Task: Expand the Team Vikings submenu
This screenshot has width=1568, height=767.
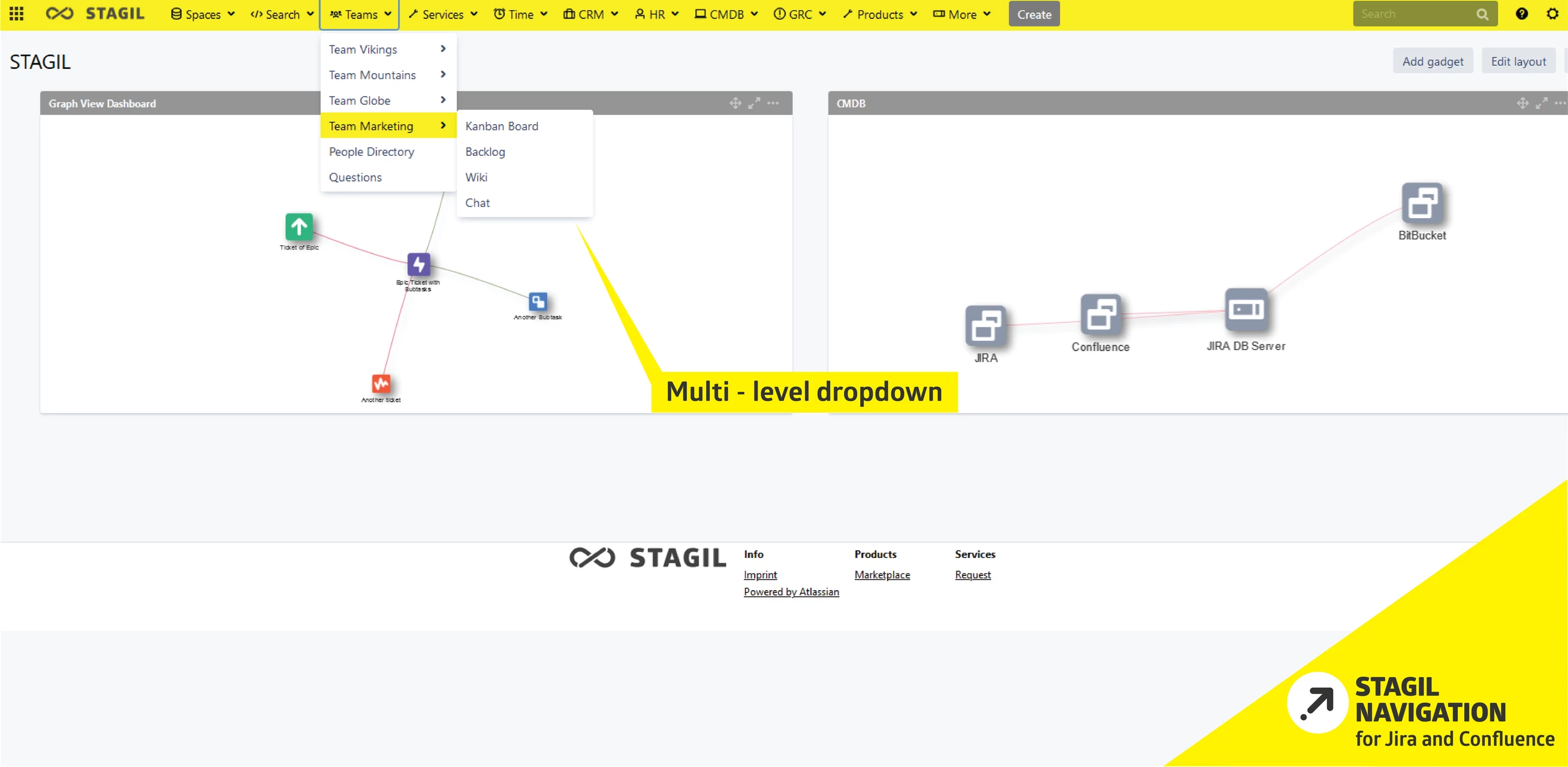Action: [x=388, y=49]
